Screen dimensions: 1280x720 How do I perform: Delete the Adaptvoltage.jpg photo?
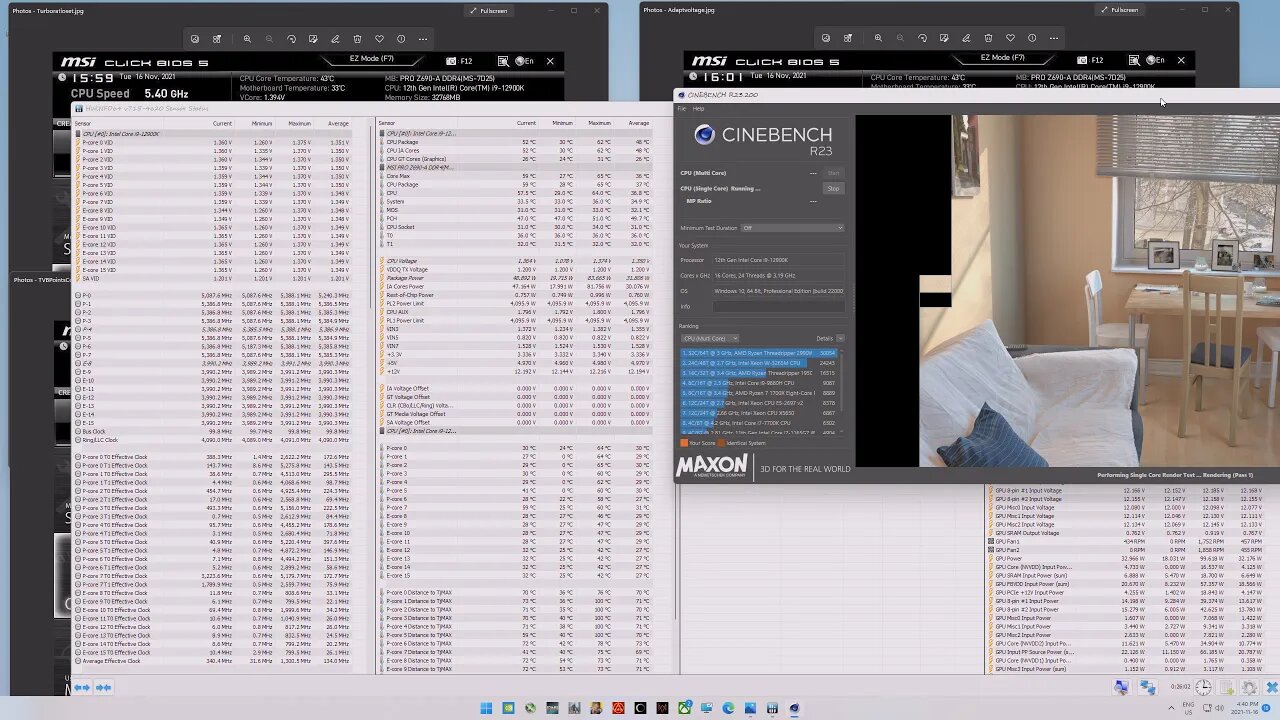point(988,39)
